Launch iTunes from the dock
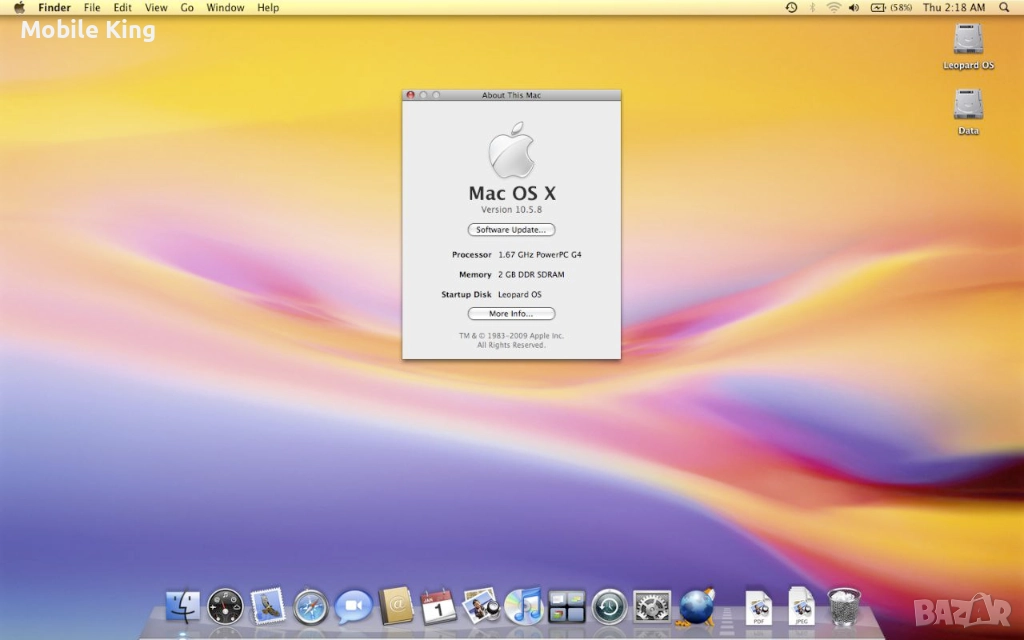The height and width of the screenshot is (640, 1024). pyautogui.click(x=523, y=606)
